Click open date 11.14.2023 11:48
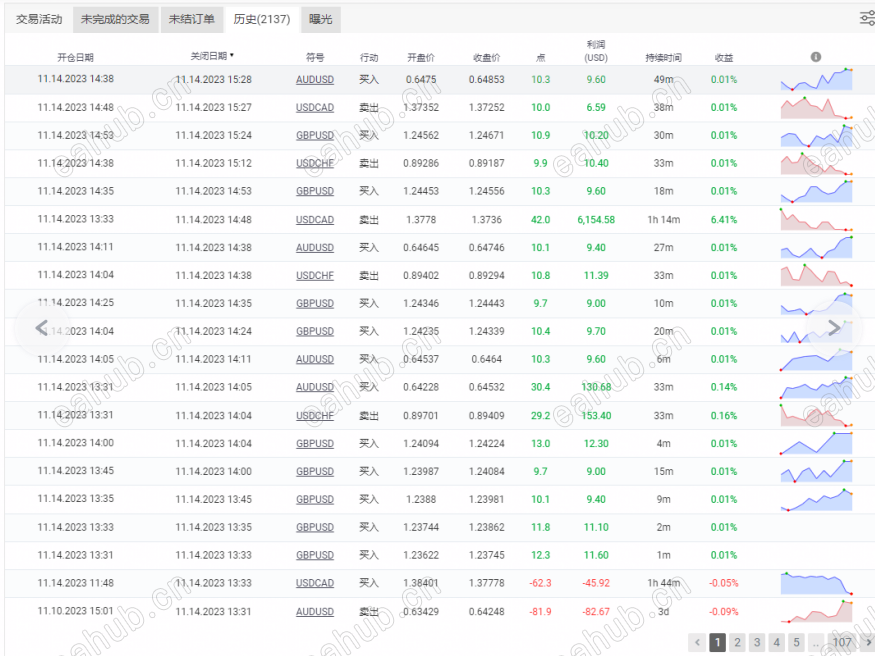 click(x=75, y=583)
